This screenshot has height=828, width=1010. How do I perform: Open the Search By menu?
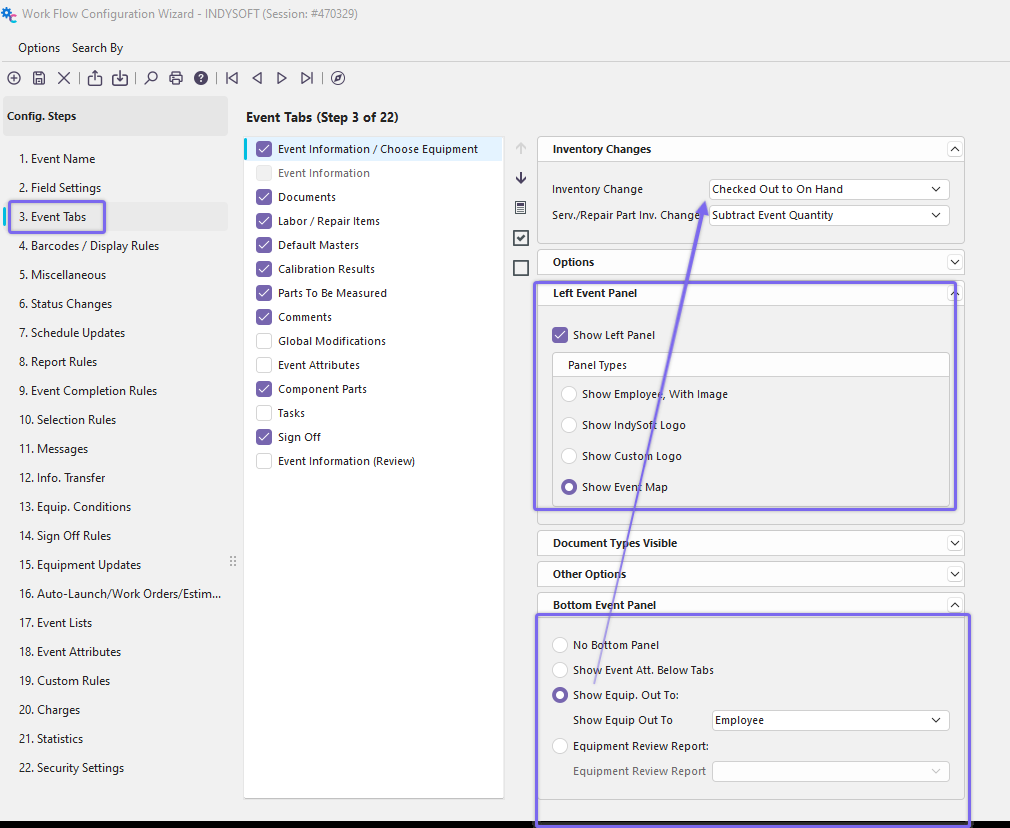[97, 48]
